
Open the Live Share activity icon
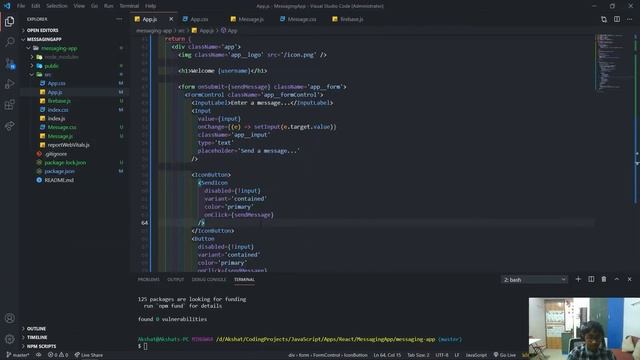click(10, 126)
